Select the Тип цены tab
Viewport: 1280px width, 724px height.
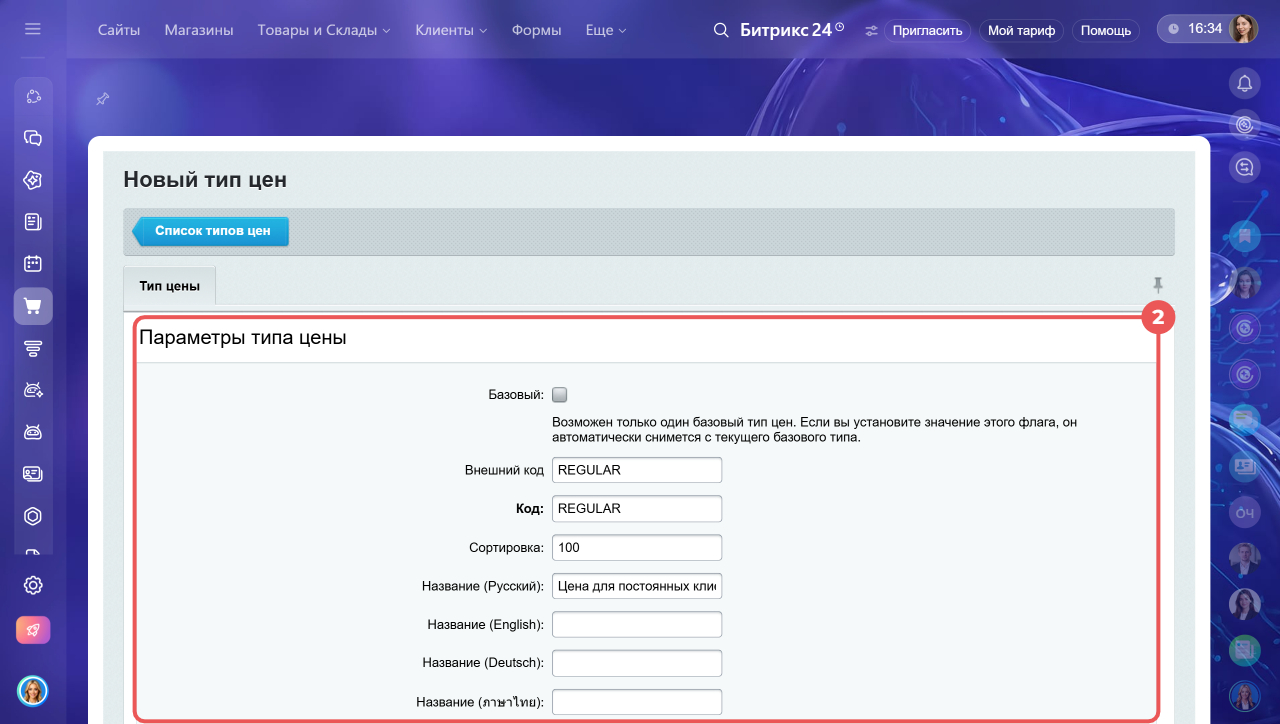coord(169,286)
